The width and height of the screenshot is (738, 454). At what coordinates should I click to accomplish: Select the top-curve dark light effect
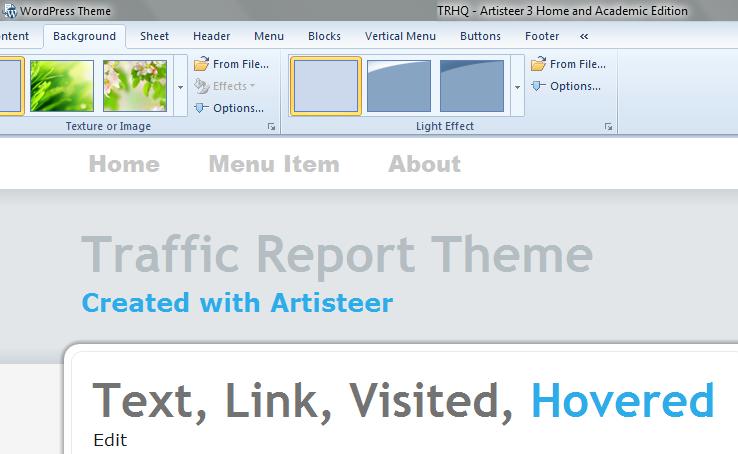[x=472, y=86]
